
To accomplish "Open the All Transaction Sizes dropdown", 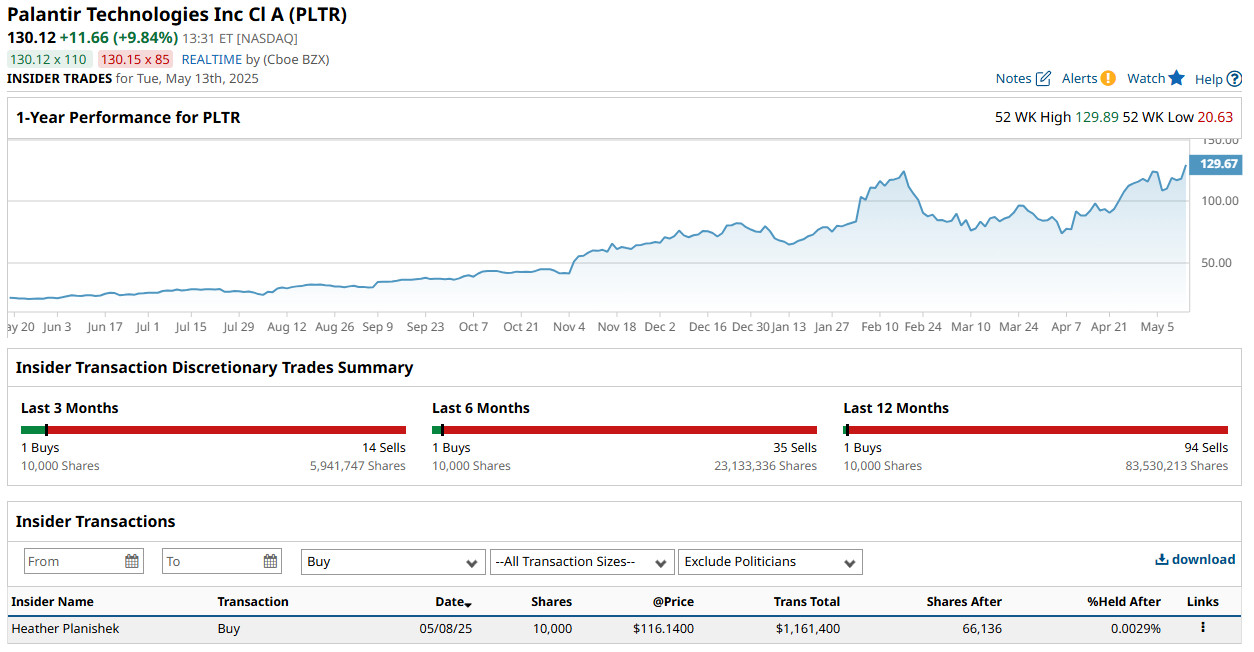I will tap(582, 562).
